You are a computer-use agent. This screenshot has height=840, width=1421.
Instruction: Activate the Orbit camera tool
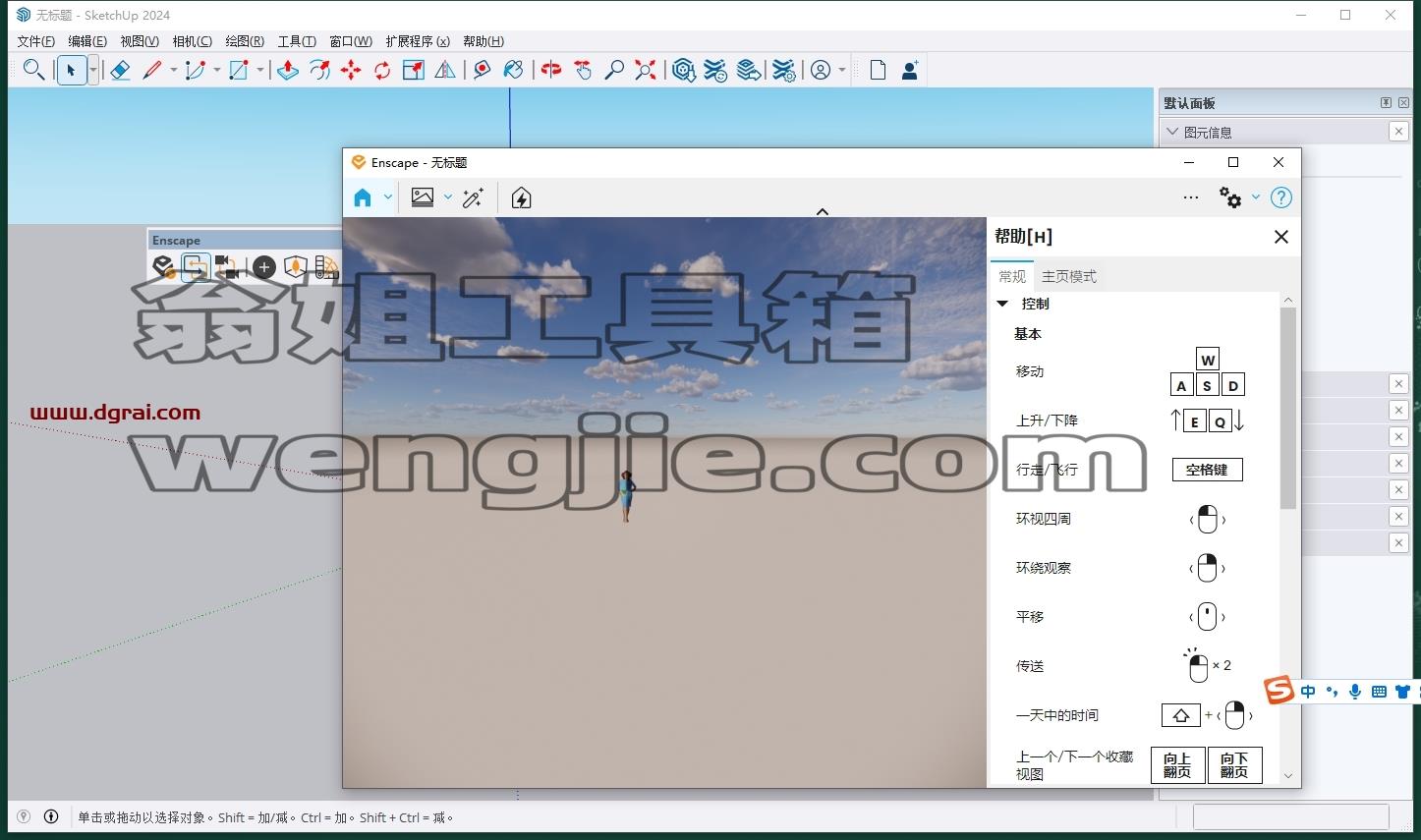click(x=551, y=70)
